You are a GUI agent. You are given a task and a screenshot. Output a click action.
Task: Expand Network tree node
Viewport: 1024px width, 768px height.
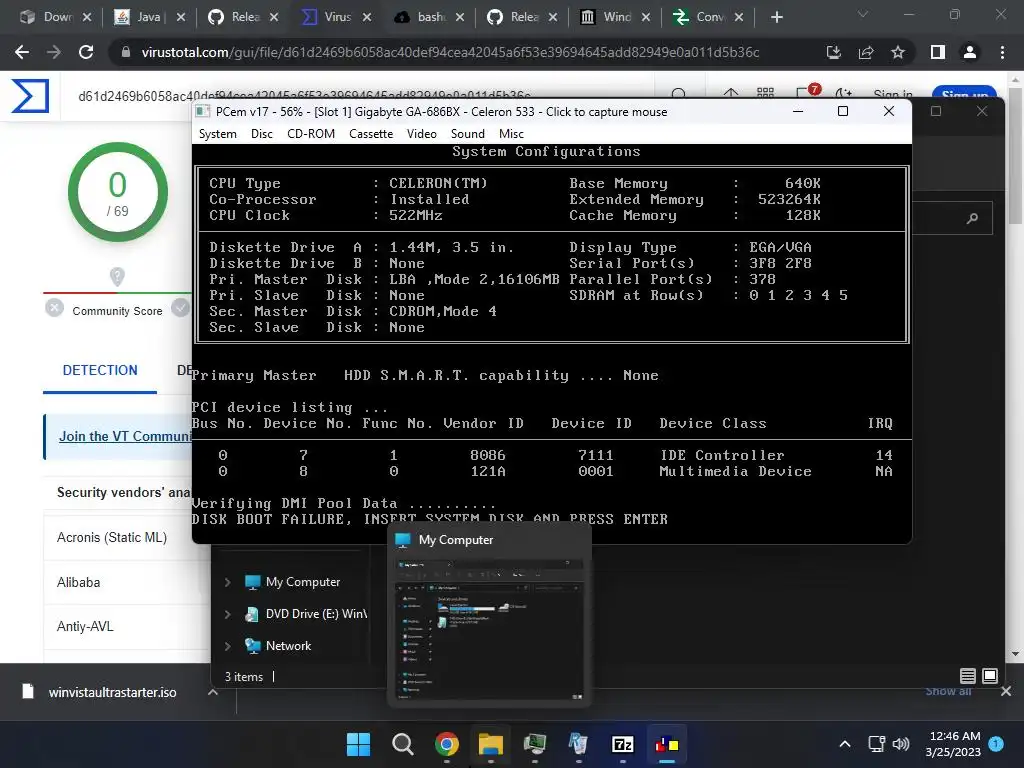click(227, 646)
